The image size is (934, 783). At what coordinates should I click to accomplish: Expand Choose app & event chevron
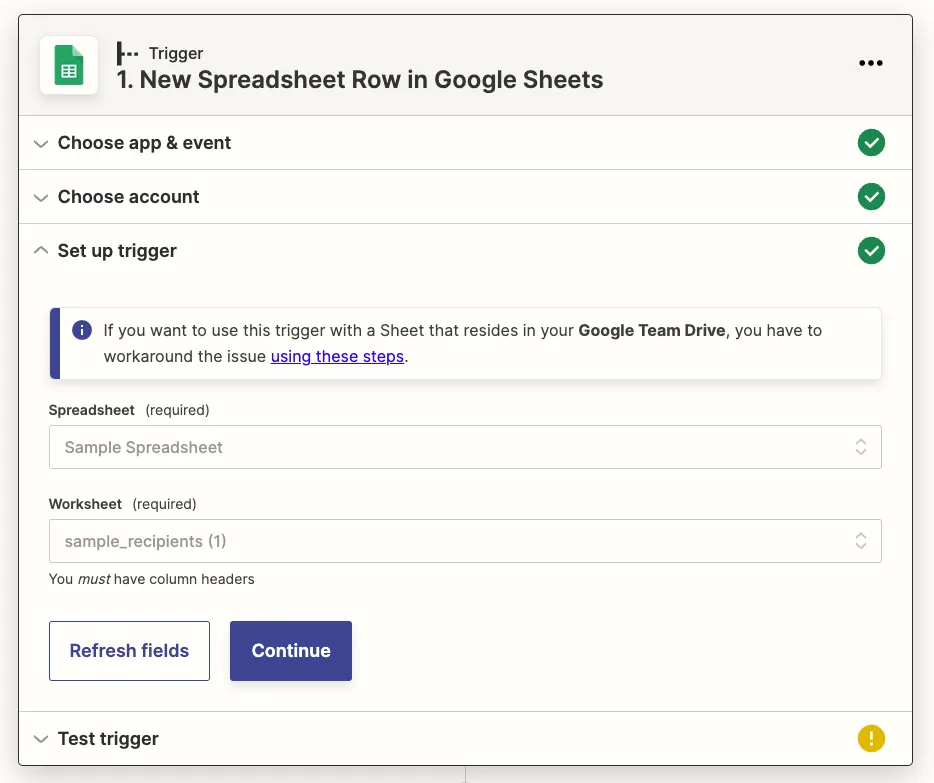pyautogui.click(x=40, y=144)
